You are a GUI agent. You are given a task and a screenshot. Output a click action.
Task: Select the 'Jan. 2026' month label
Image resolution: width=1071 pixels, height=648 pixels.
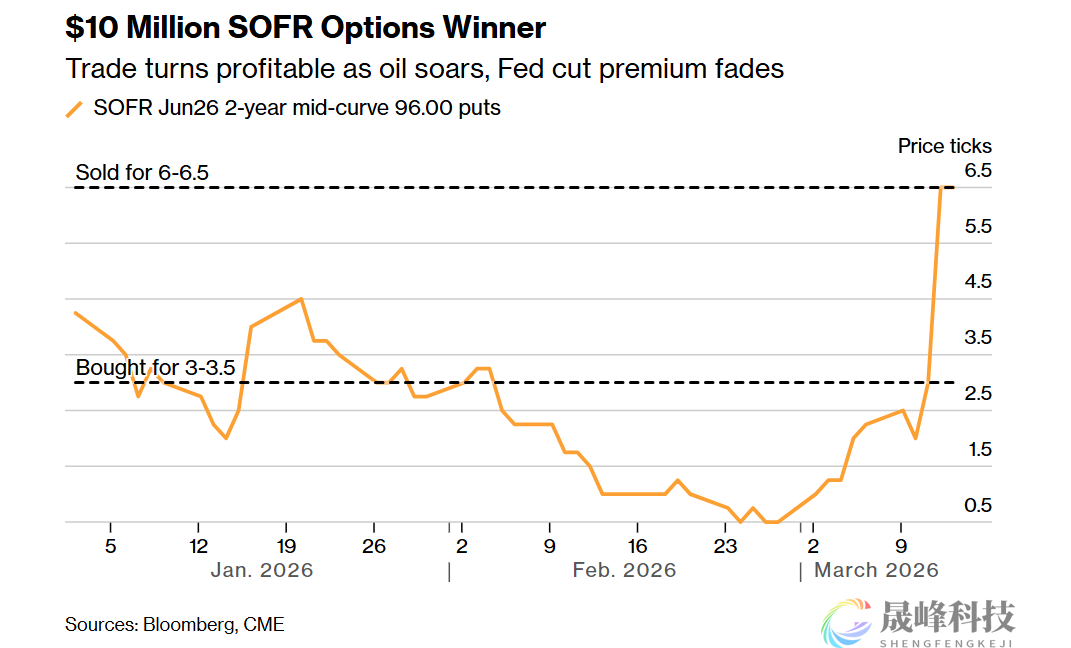[x=261, y=570]
